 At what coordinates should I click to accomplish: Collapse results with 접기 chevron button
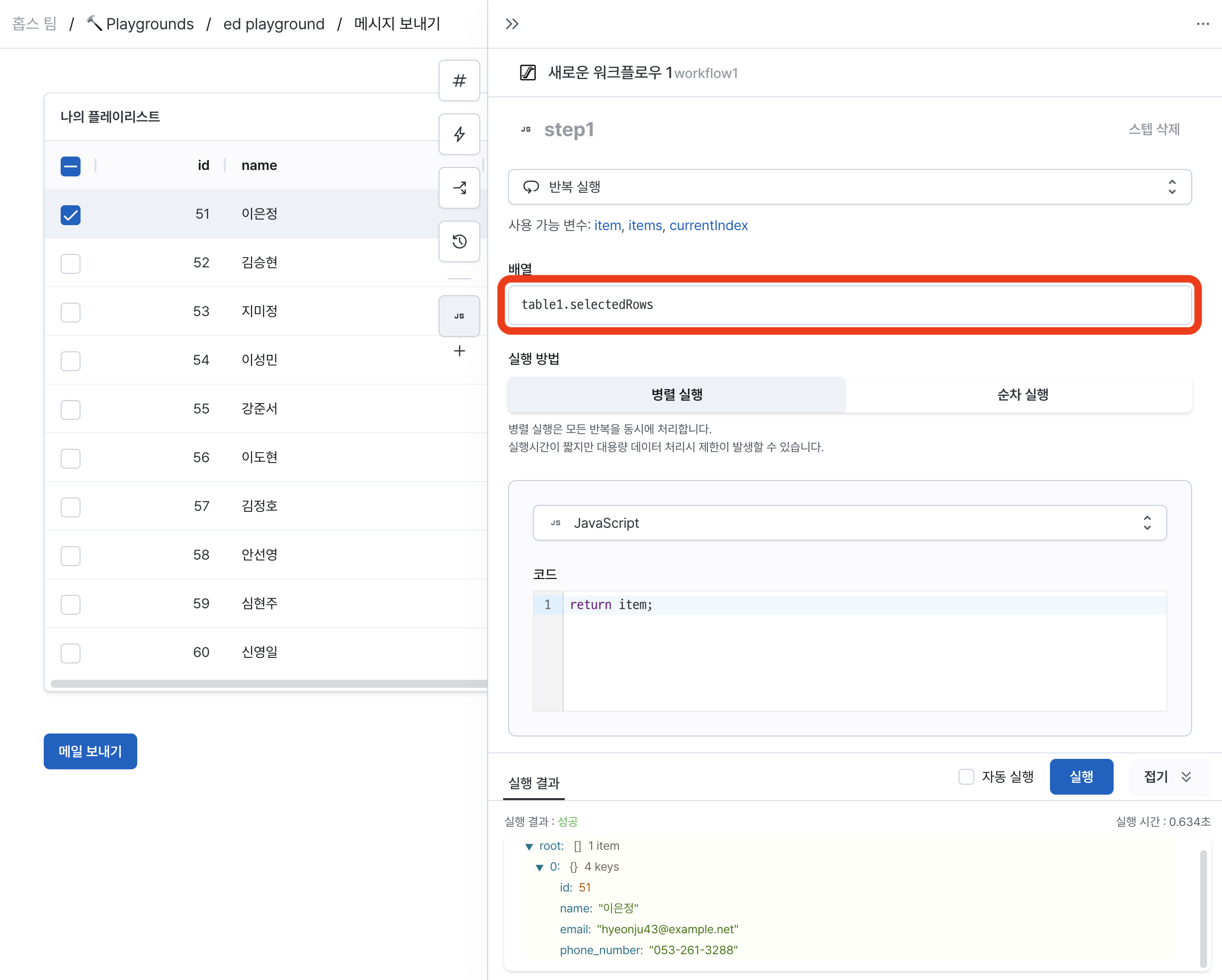(1169, 777)
